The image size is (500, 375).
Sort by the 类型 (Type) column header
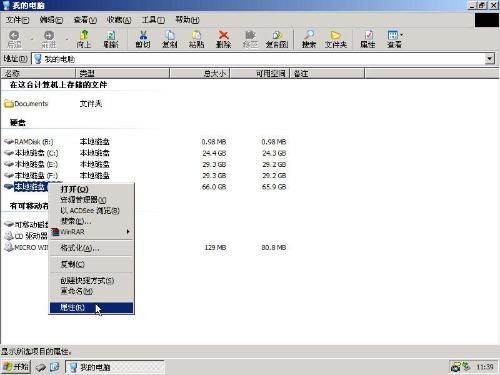click(x=123, y=73)
